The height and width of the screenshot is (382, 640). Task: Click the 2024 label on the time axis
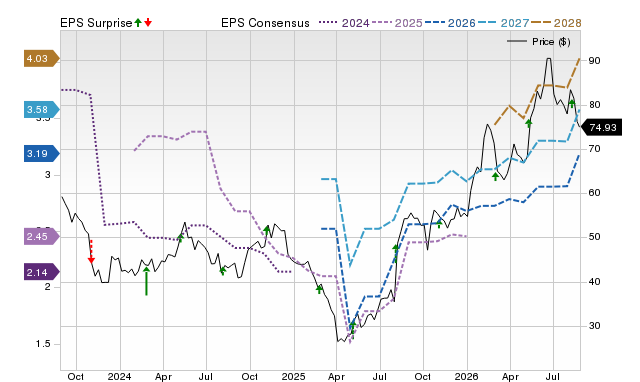119,376
